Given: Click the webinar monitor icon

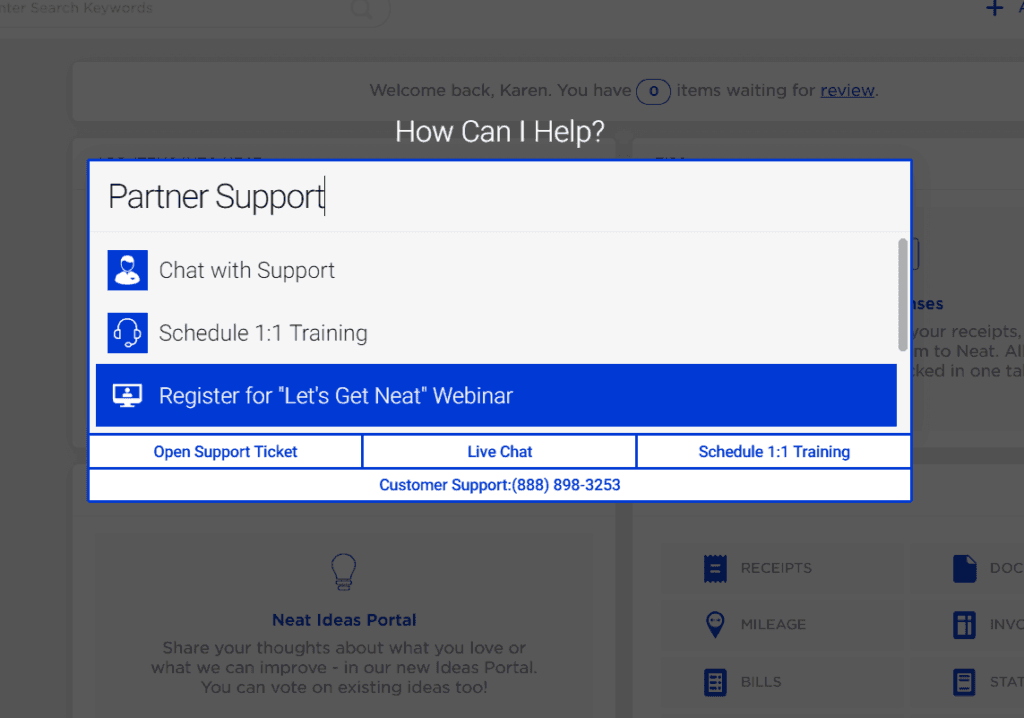Looking at the screenshot, I should [x=127, y=395].
